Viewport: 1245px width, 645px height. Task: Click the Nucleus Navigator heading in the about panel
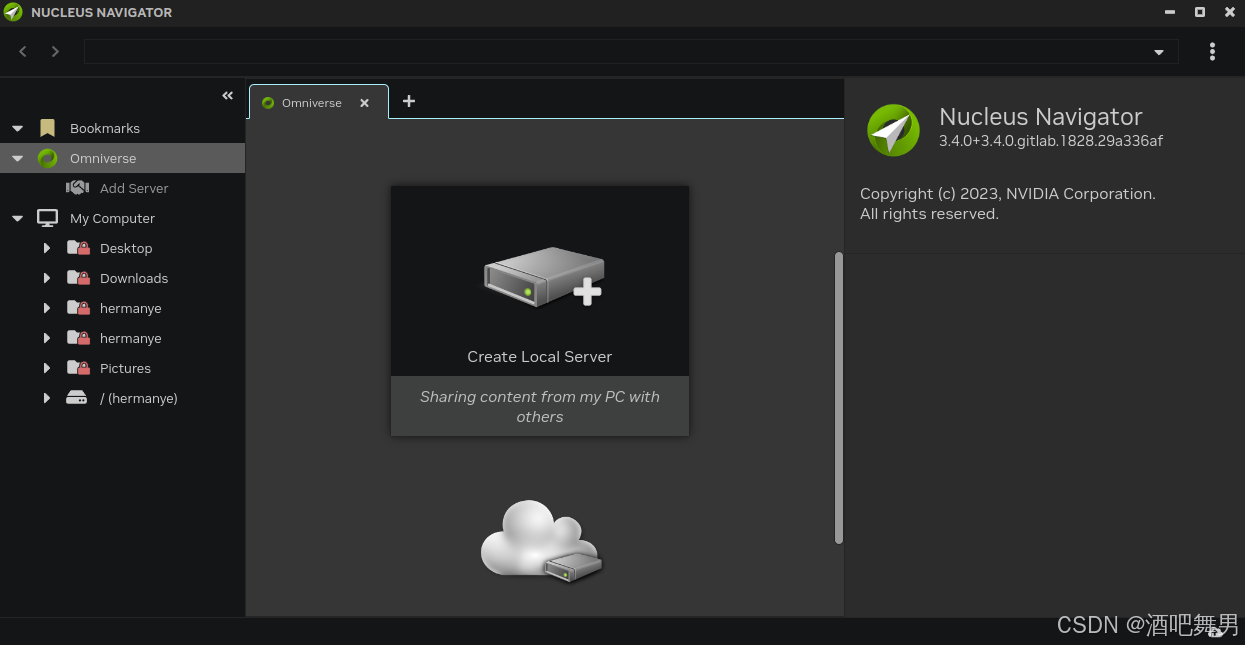tap(1041, 117)
